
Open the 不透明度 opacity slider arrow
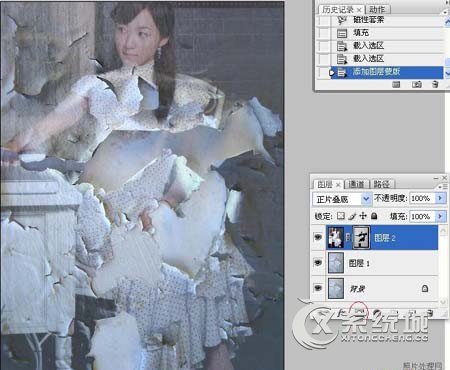click(x=440, y=198)
